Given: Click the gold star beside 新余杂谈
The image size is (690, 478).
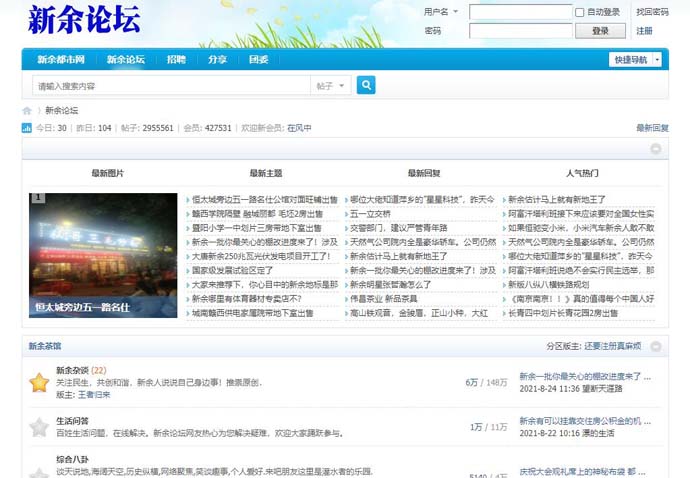Looking at the screenshot, I should (x=38, y=382).
